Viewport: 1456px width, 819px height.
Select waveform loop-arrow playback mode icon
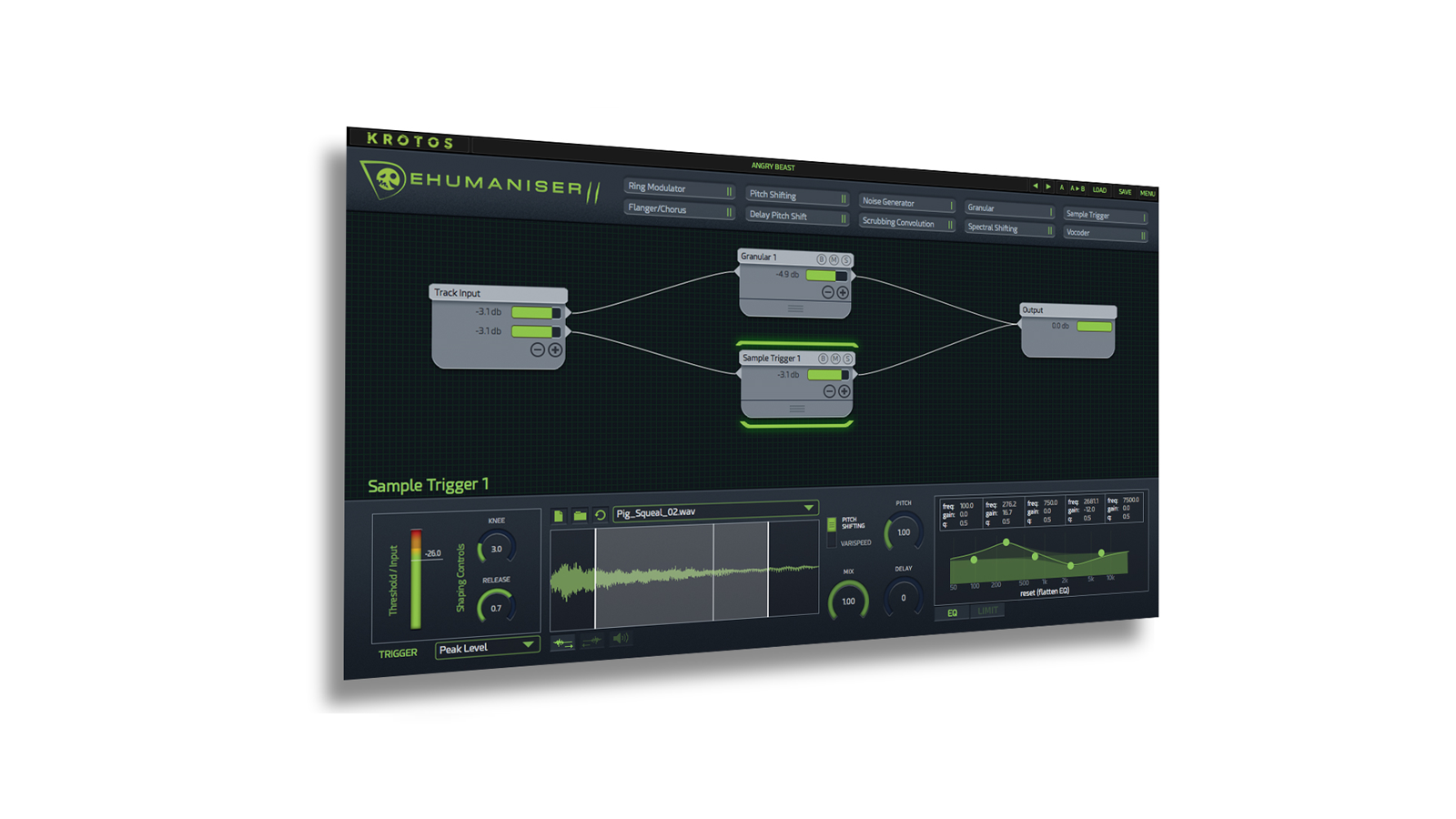coord(563,643)
